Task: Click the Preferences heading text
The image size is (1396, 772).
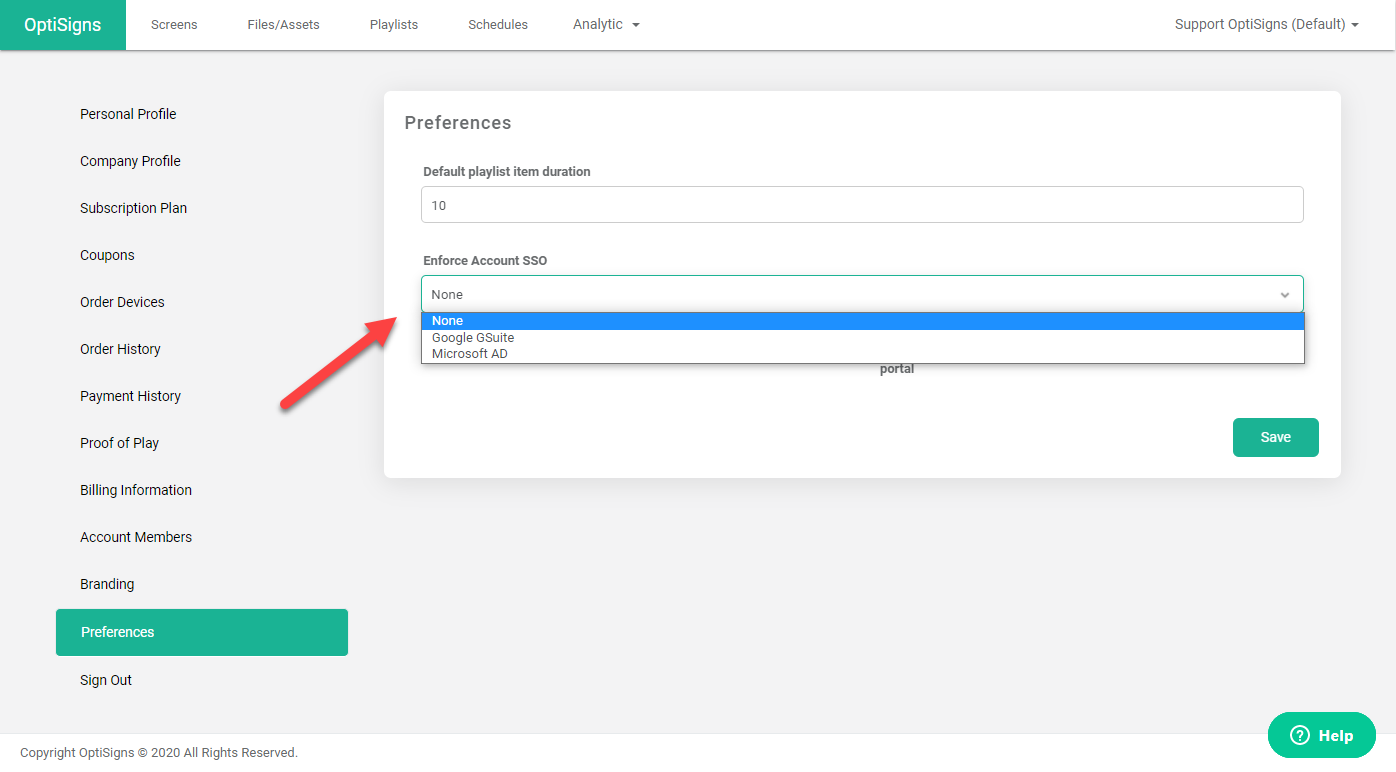Action: (x=458, y=123)
